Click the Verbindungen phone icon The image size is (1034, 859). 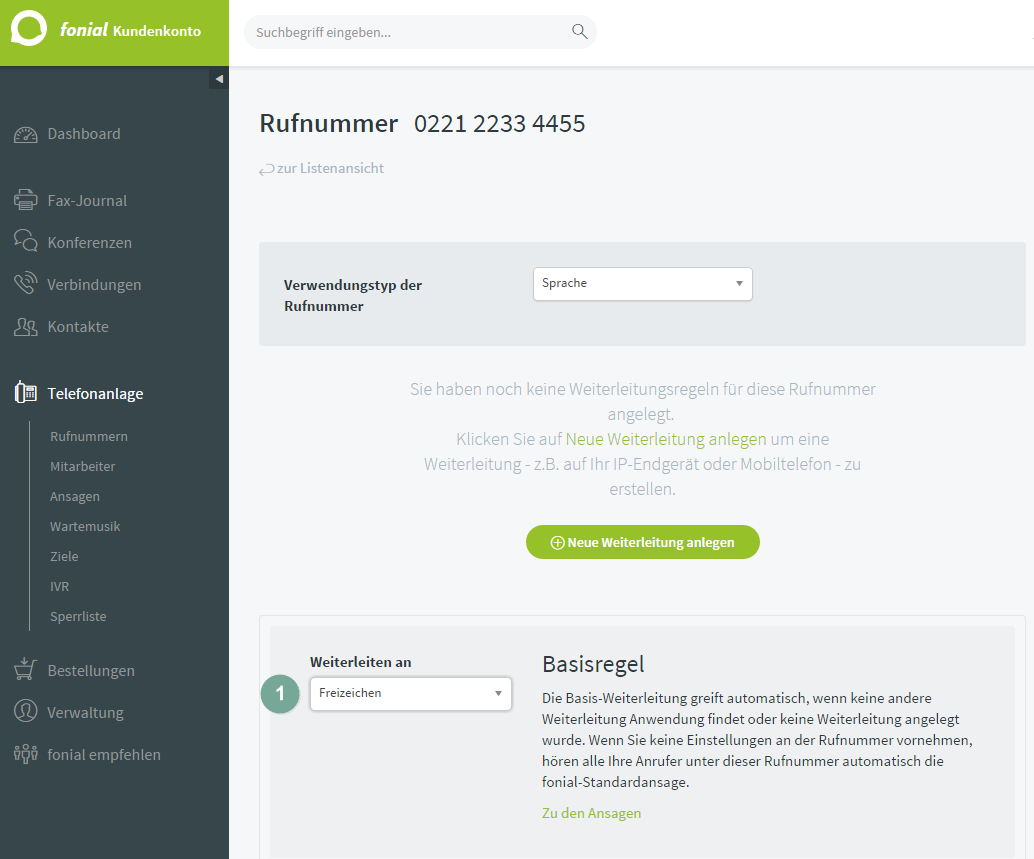[26, 283]
